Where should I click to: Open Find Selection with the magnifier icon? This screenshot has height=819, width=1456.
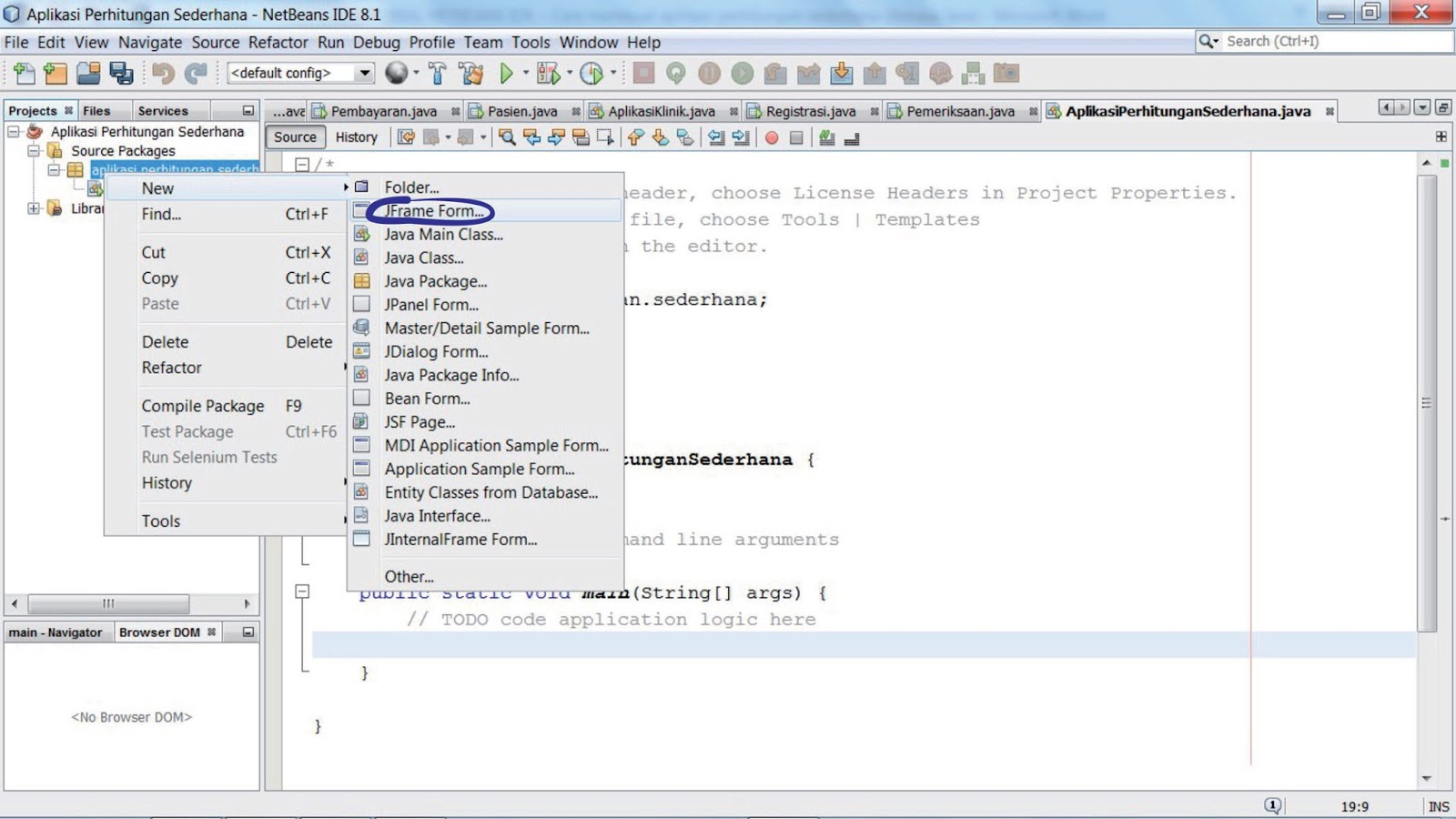(x=508, y=137)
